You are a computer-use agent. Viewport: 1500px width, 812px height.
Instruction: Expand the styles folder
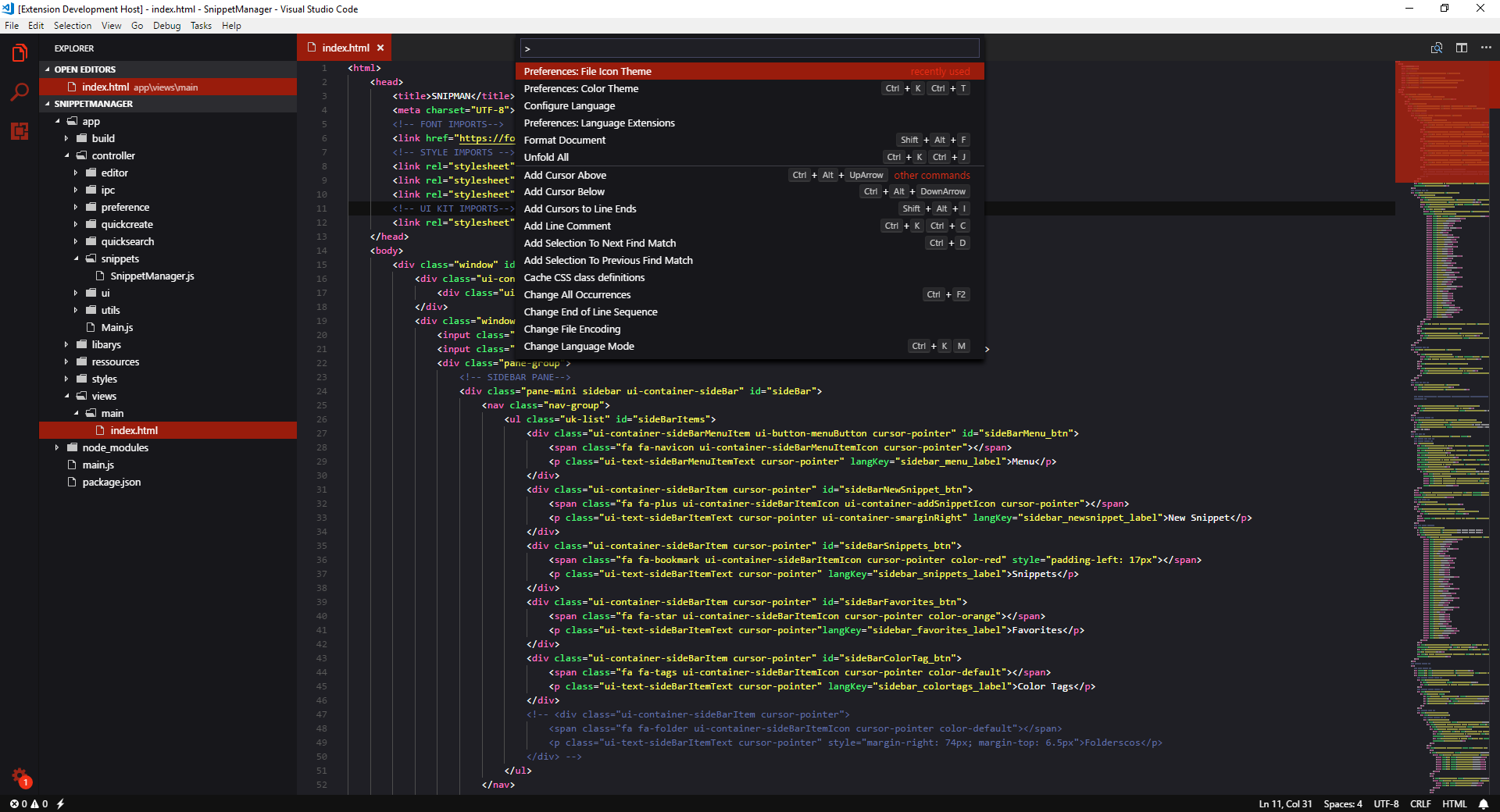tap(168, 379)
